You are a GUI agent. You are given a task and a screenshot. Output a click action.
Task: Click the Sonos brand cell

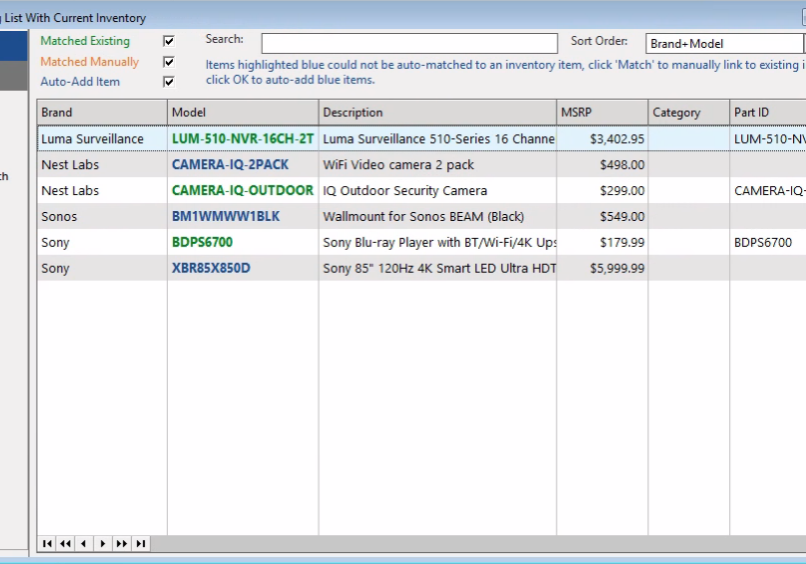click(x=102, y=216)
